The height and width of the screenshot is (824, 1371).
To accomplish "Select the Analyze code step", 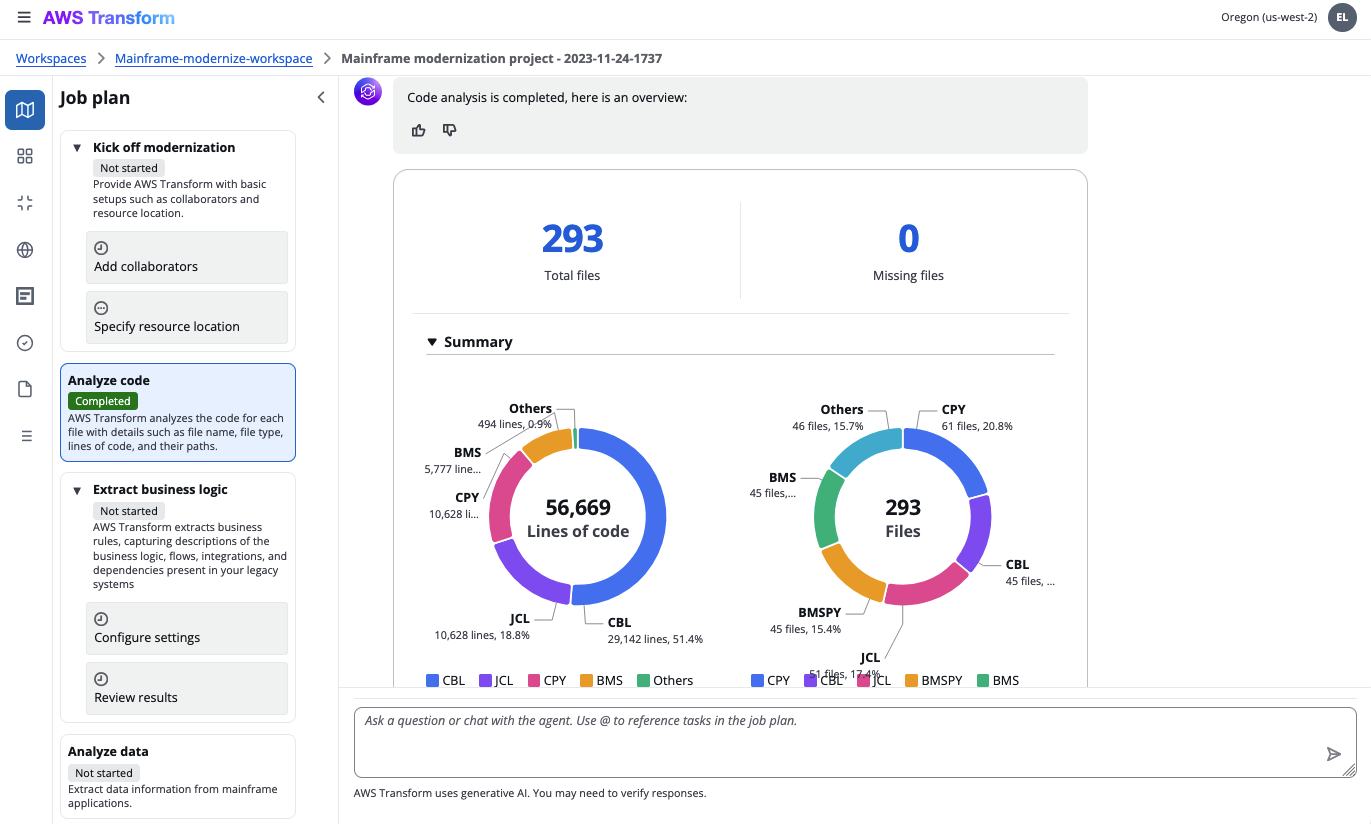I will coord(178,412).
